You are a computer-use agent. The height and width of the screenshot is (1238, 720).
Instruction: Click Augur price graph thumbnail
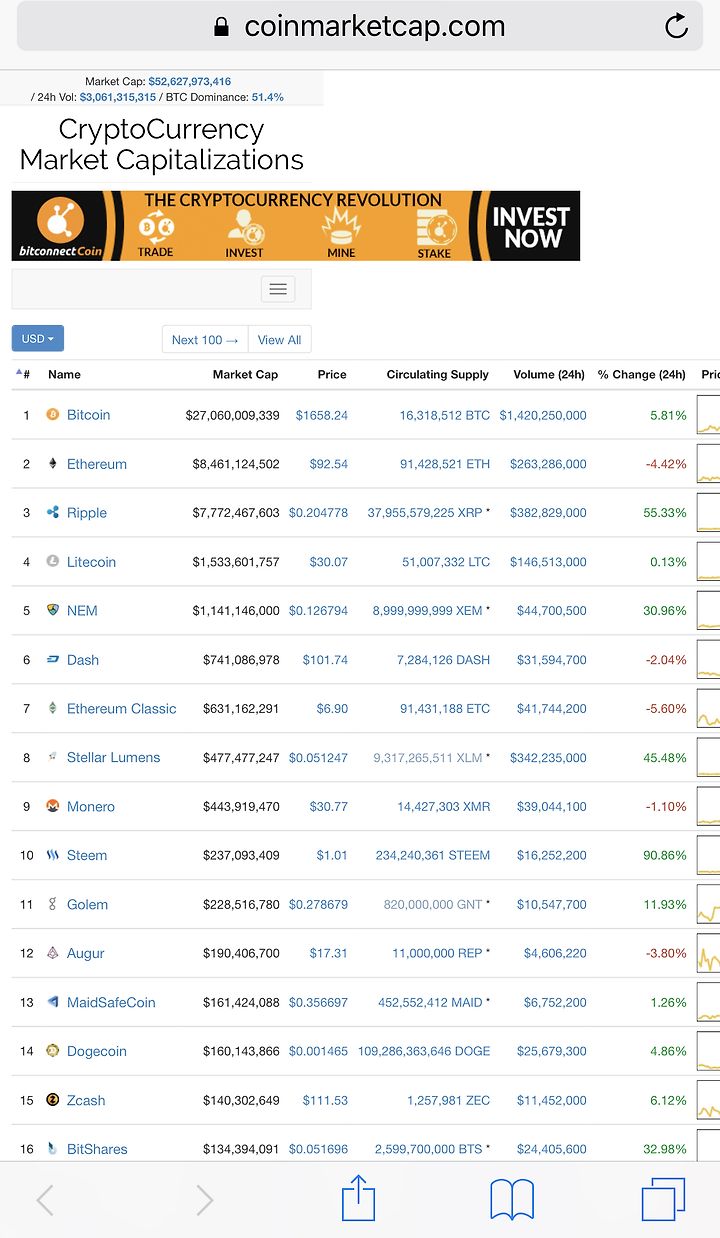point(708,953)
